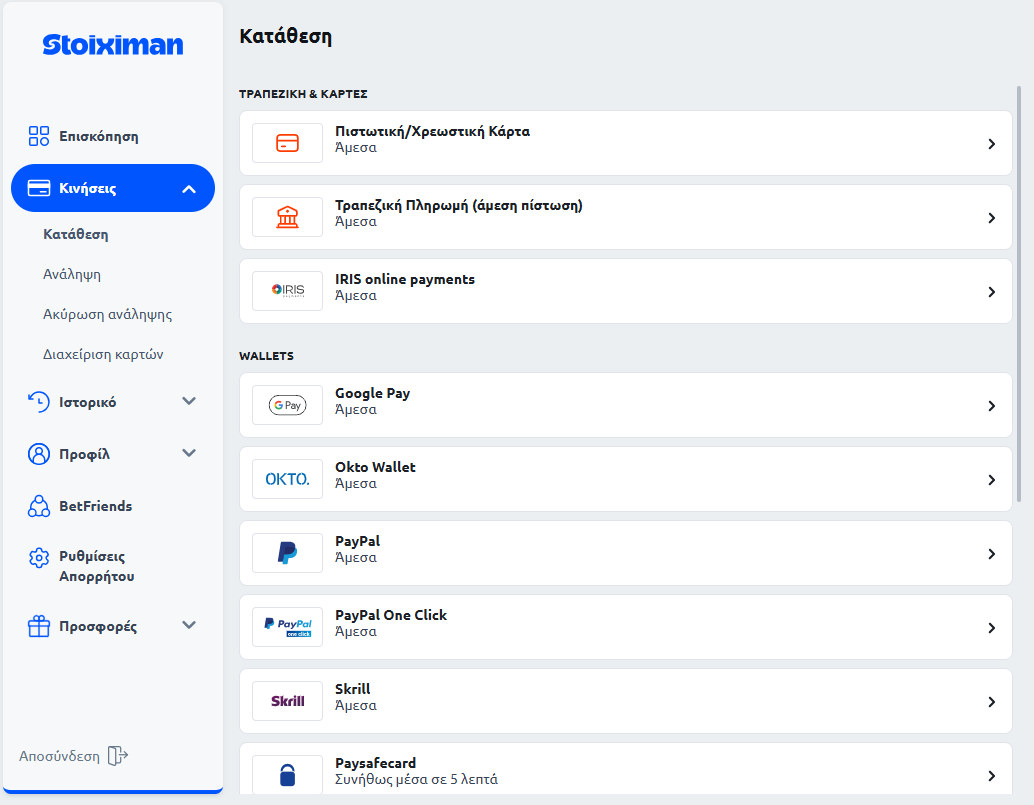The width and height of the screenshot is (1034, 805).
Task: Collapse the Κινήσεις menu section
Action: pyautogui.click(x=189, y=189)
